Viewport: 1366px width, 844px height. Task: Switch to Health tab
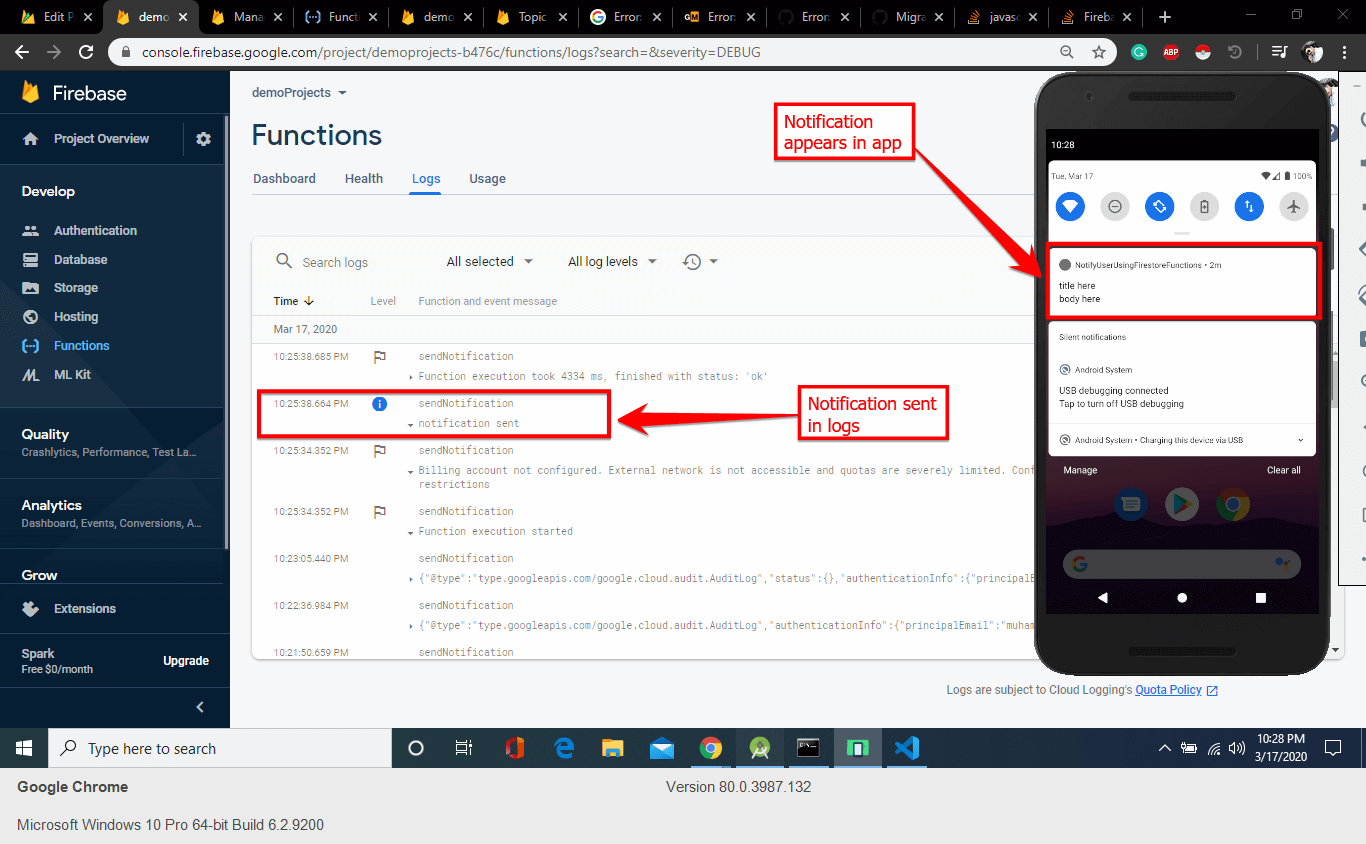364,179
